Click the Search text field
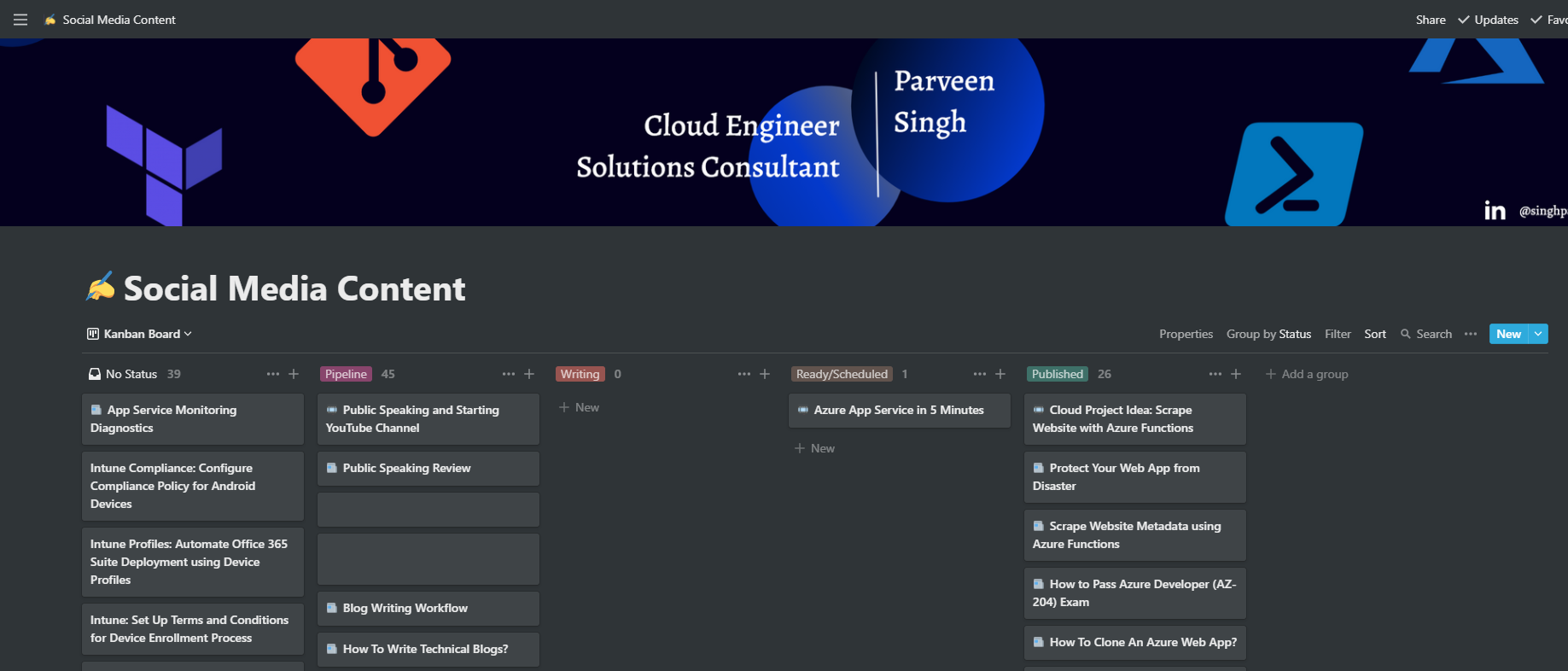This screenshot has height=671, width=1568. click(x=1434, y=334)
